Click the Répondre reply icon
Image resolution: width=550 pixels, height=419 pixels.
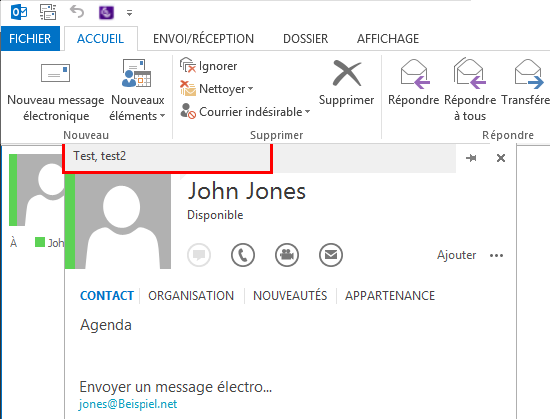(415, 74)
